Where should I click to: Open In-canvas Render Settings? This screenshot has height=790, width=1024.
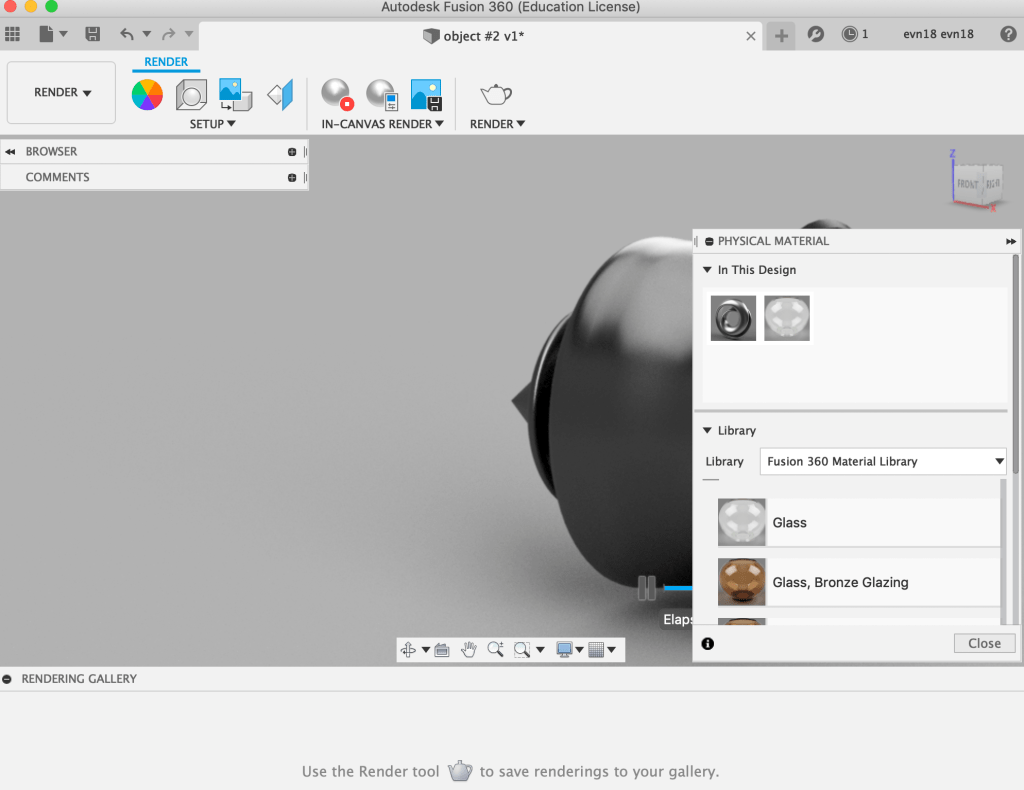382,95
